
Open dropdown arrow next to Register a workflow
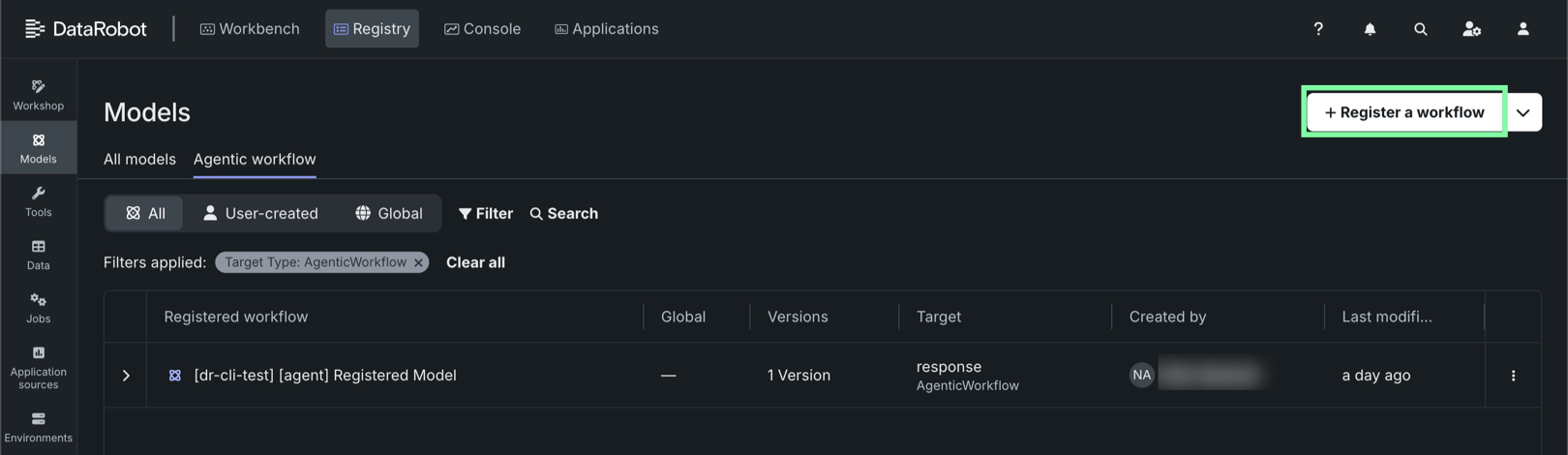tap(1523, 112)
